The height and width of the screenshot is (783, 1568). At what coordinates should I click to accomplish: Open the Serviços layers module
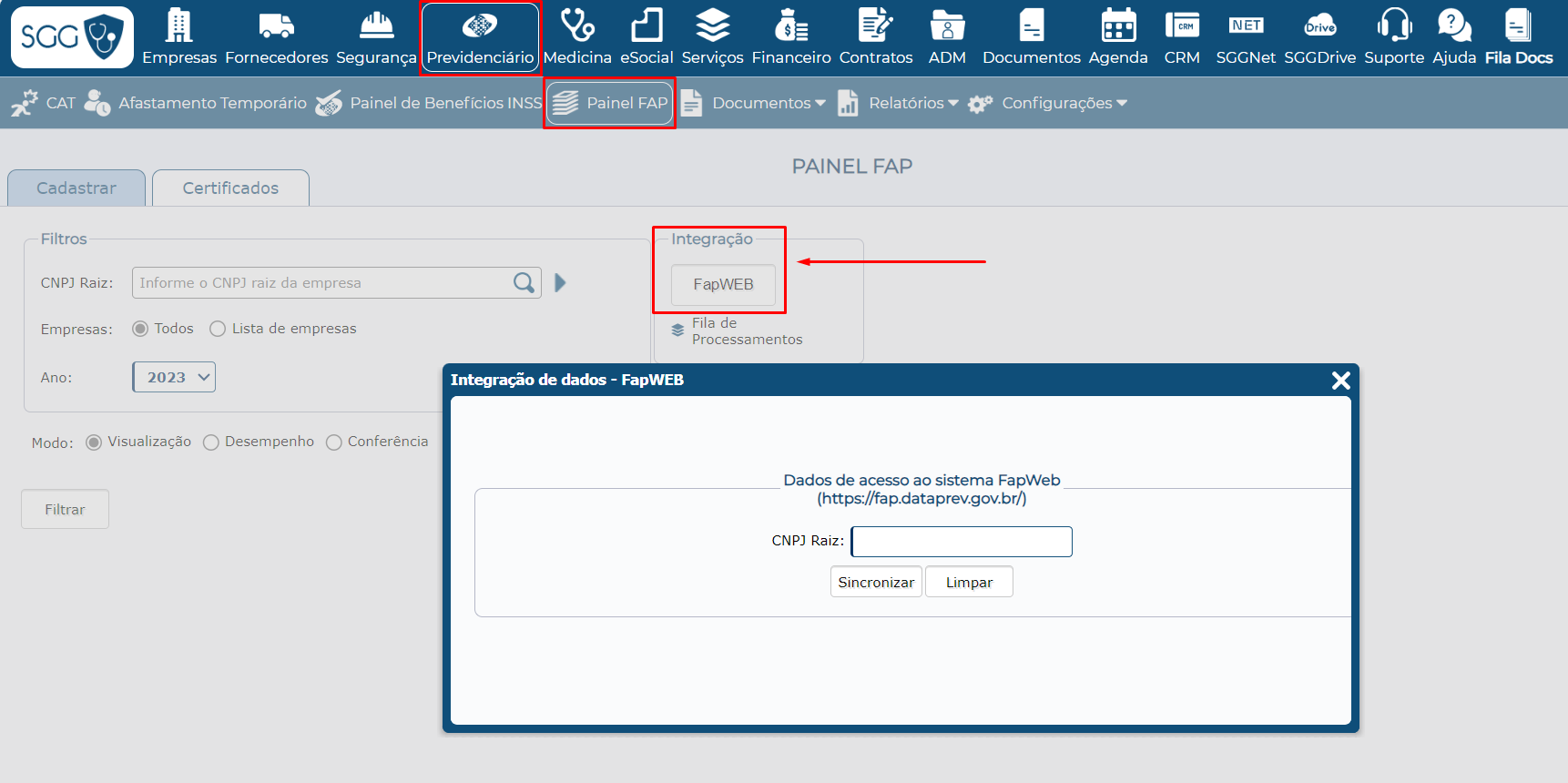click(x=712, y=37)
